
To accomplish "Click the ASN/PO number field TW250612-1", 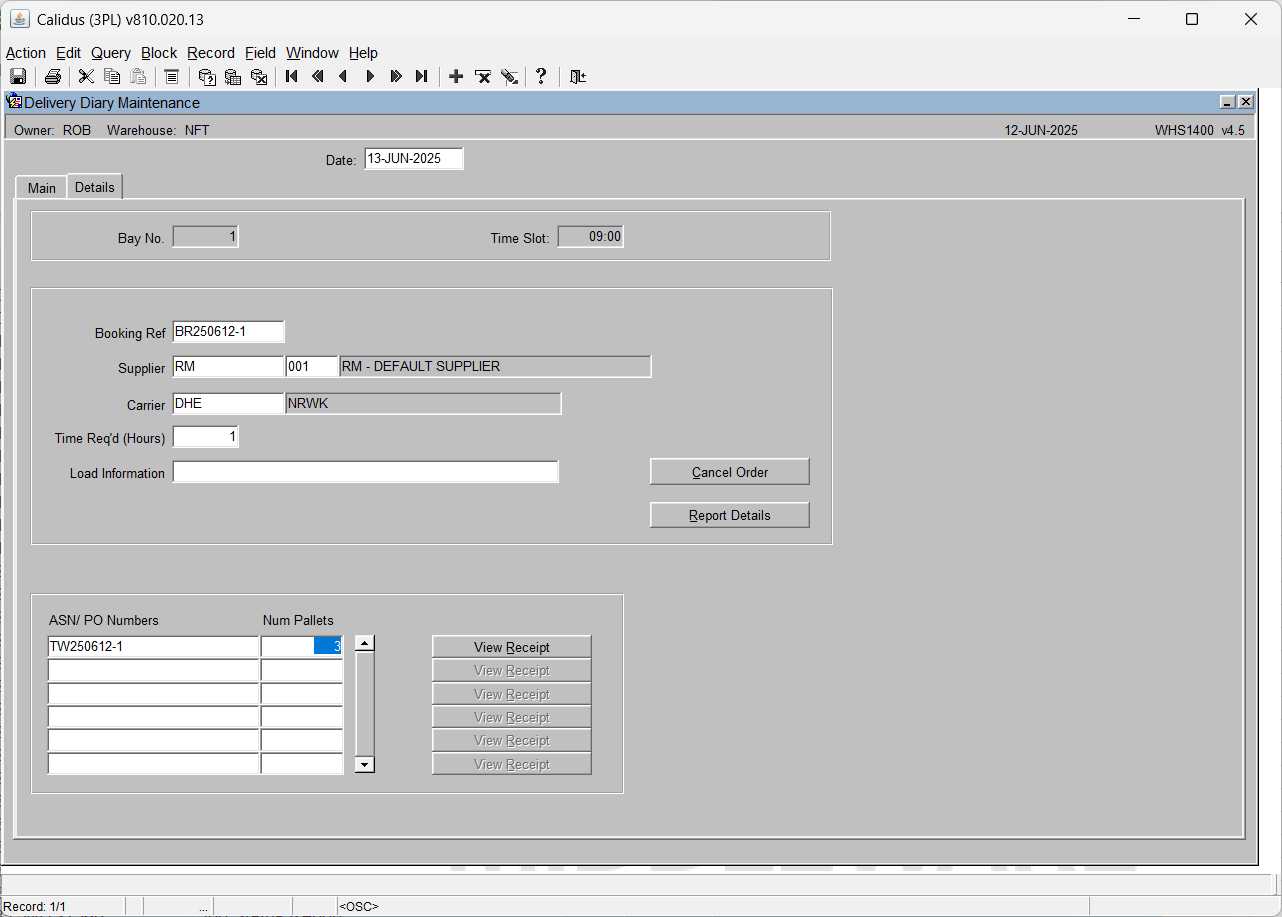I will 153,647.
